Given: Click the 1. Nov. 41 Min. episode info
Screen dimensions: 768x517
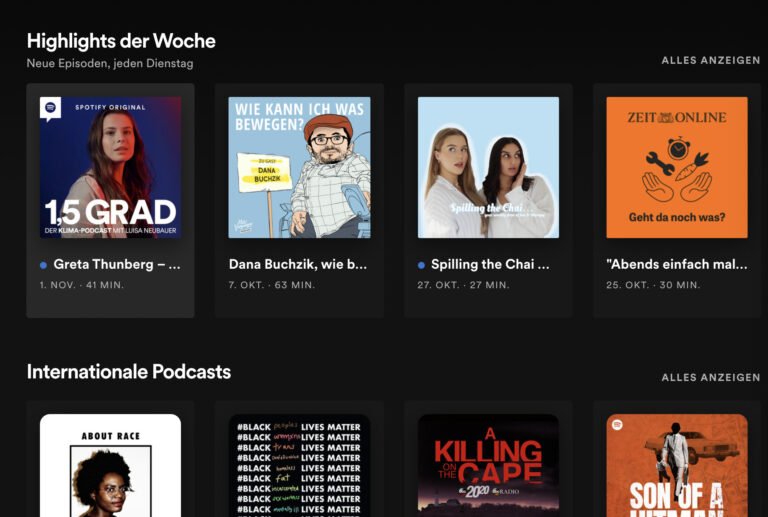Looking at the screenshot, I should tap(82, 285).
